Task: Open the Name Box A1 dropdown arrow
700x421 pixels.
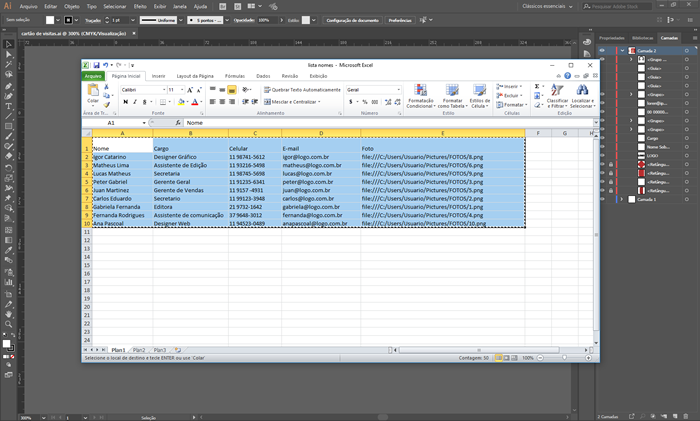Action: point(144,123)
